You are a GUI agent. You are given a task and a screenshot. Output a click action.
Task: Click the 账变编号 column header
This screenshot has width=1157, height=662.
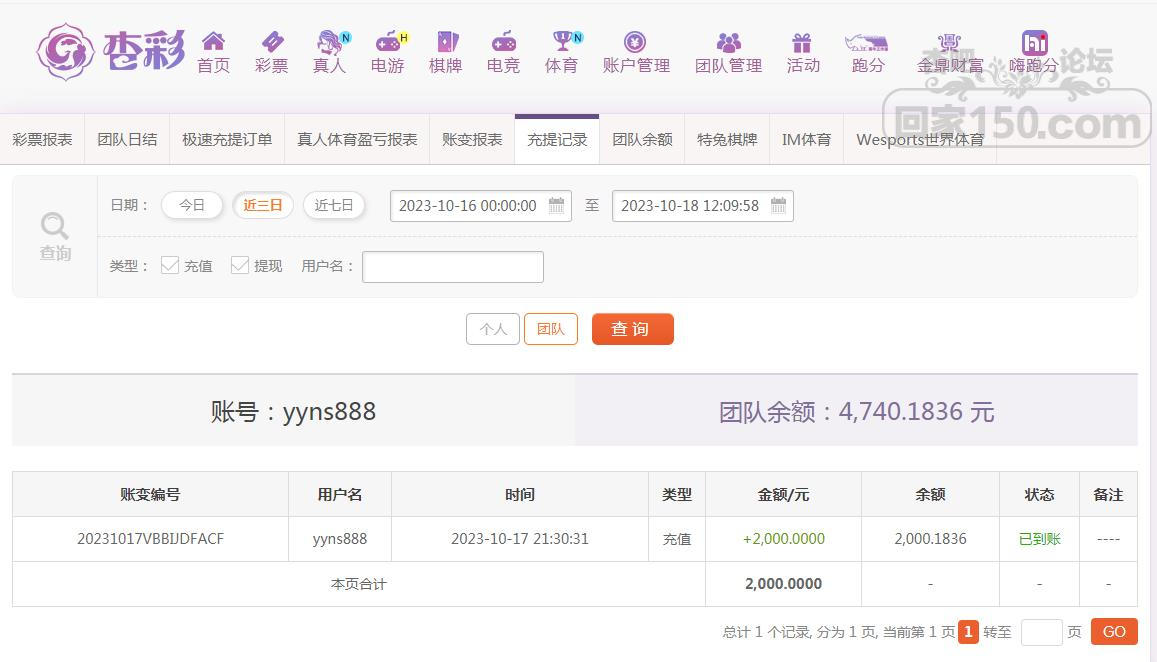[x=151, y=494]
